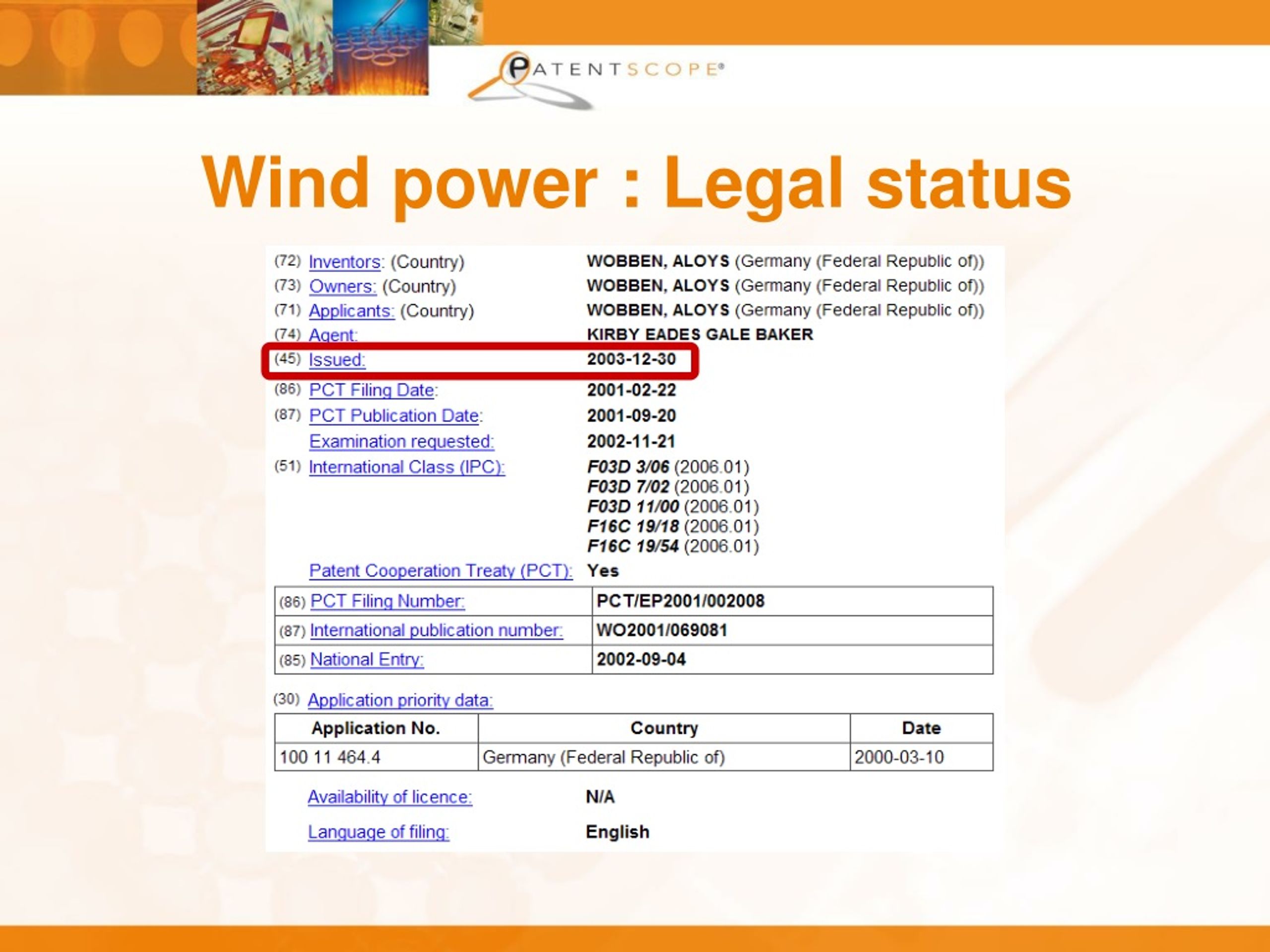Click the Examination requested link
The width and height of the screenshot is (1270, 952).
(x=401, y=442)
